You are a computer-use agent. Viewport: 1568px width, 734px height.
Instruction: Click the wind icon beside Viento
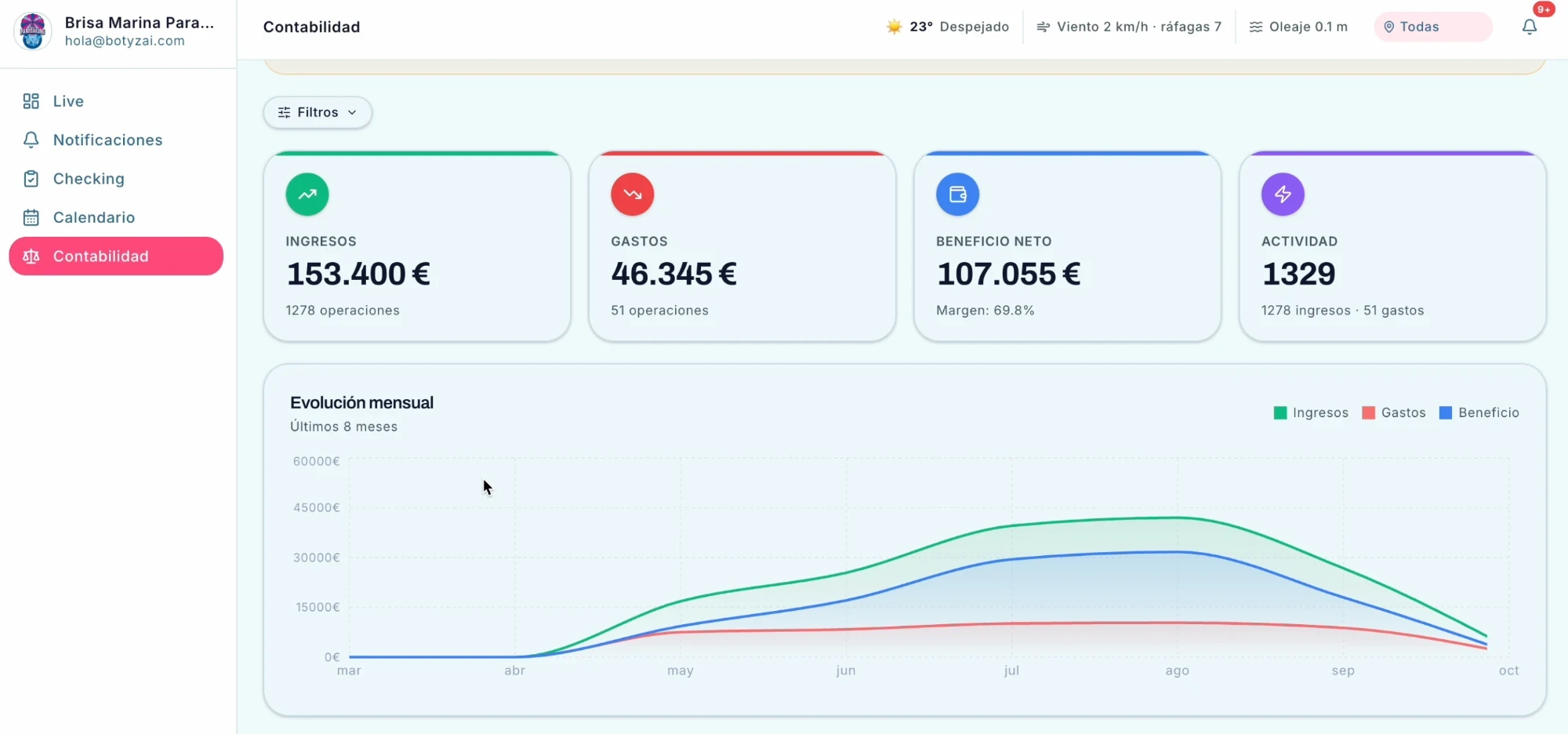click(x=1044, y=27)
